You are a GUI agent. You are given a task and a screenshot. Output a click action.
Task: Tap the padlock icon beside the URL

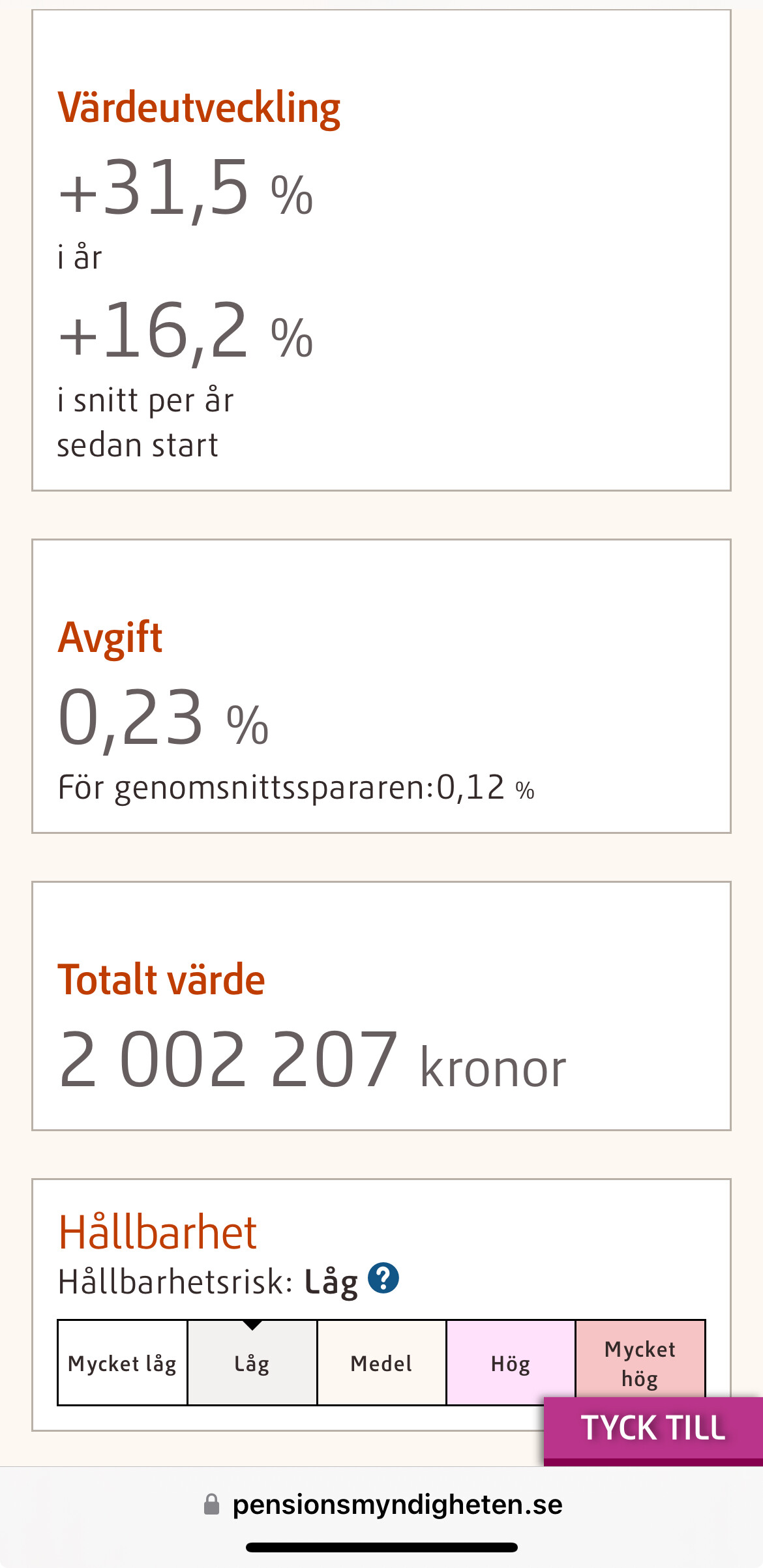click(212, 1505)
